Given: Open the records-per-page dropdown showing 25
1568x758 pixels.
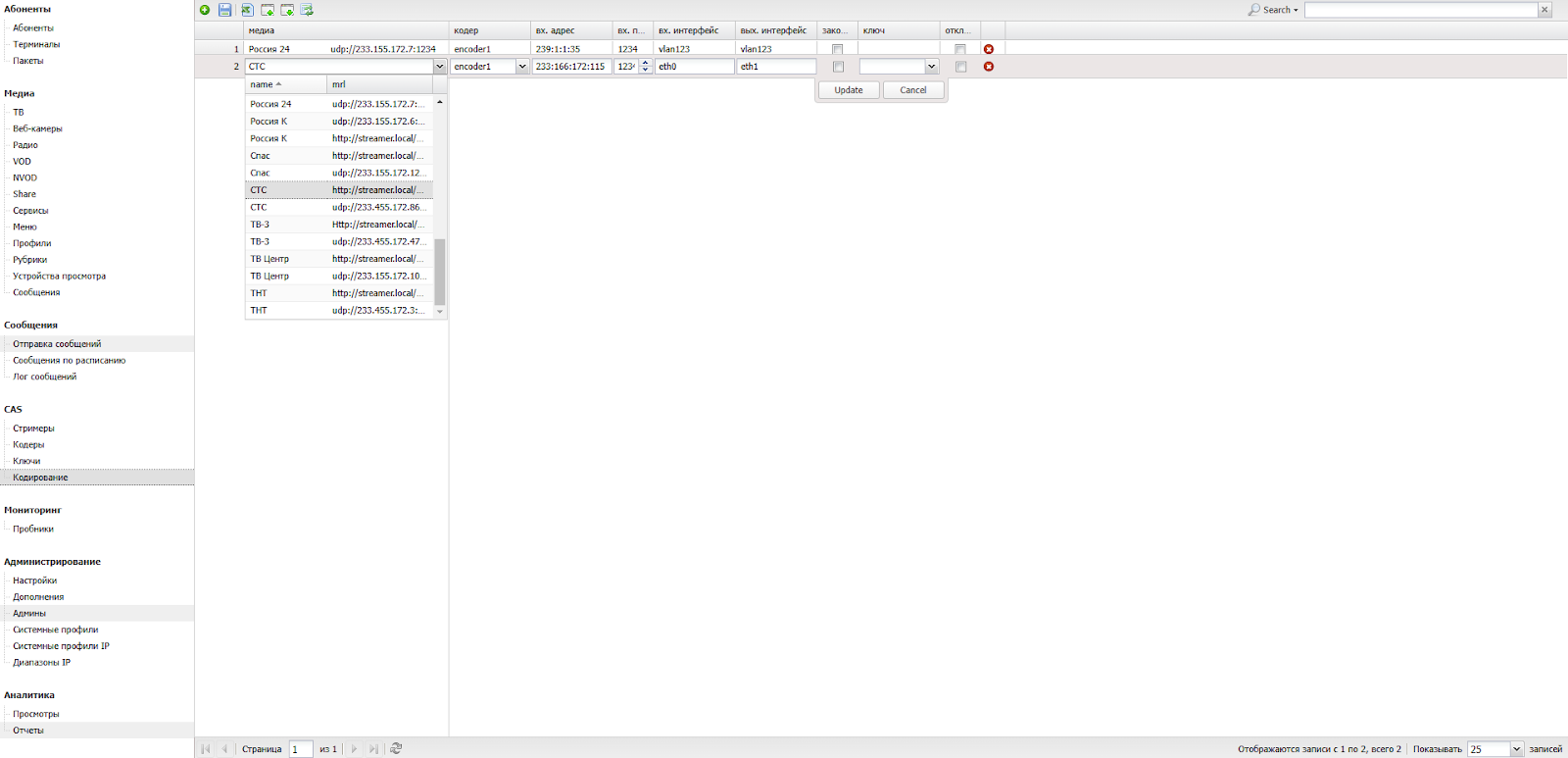Looking at the screenshot, I should [1516, 749].
